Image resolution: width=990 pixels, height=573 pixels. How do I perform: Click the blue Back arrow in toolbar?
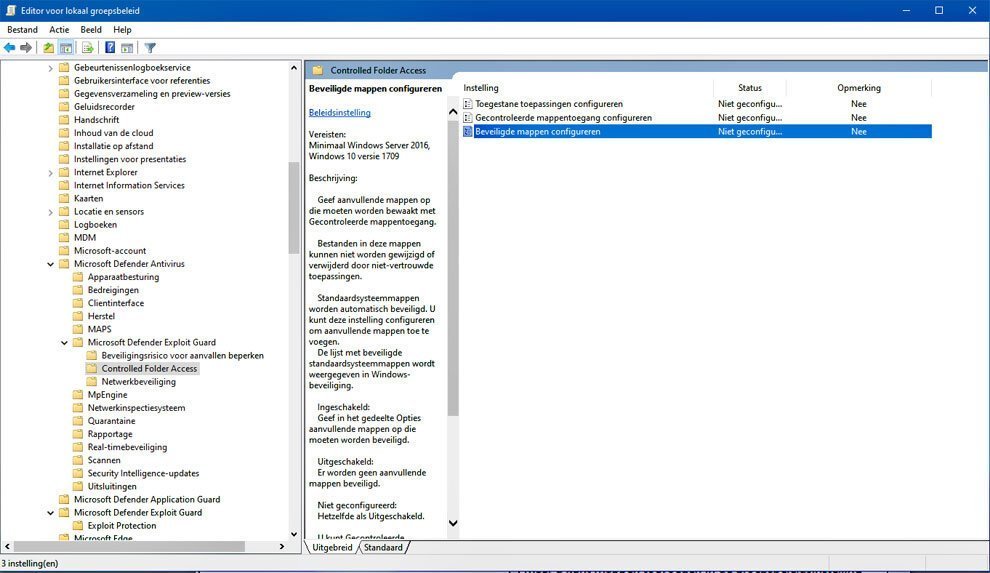click(9, 48)
